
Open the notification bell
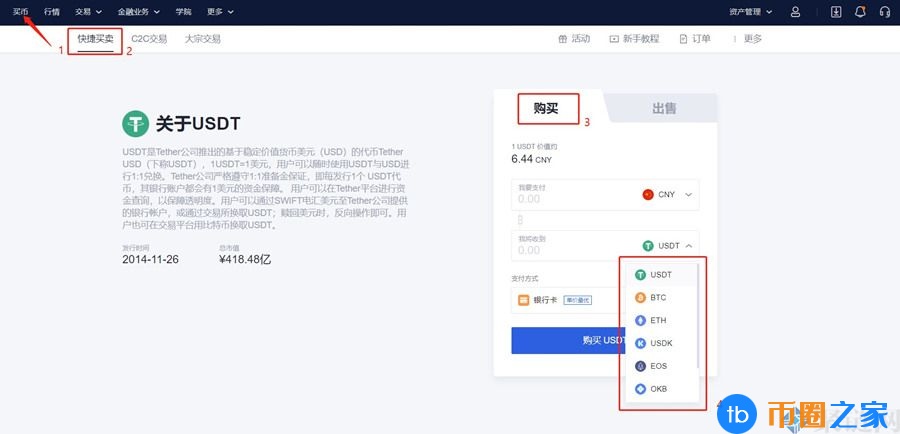click(x=860, y=12)
